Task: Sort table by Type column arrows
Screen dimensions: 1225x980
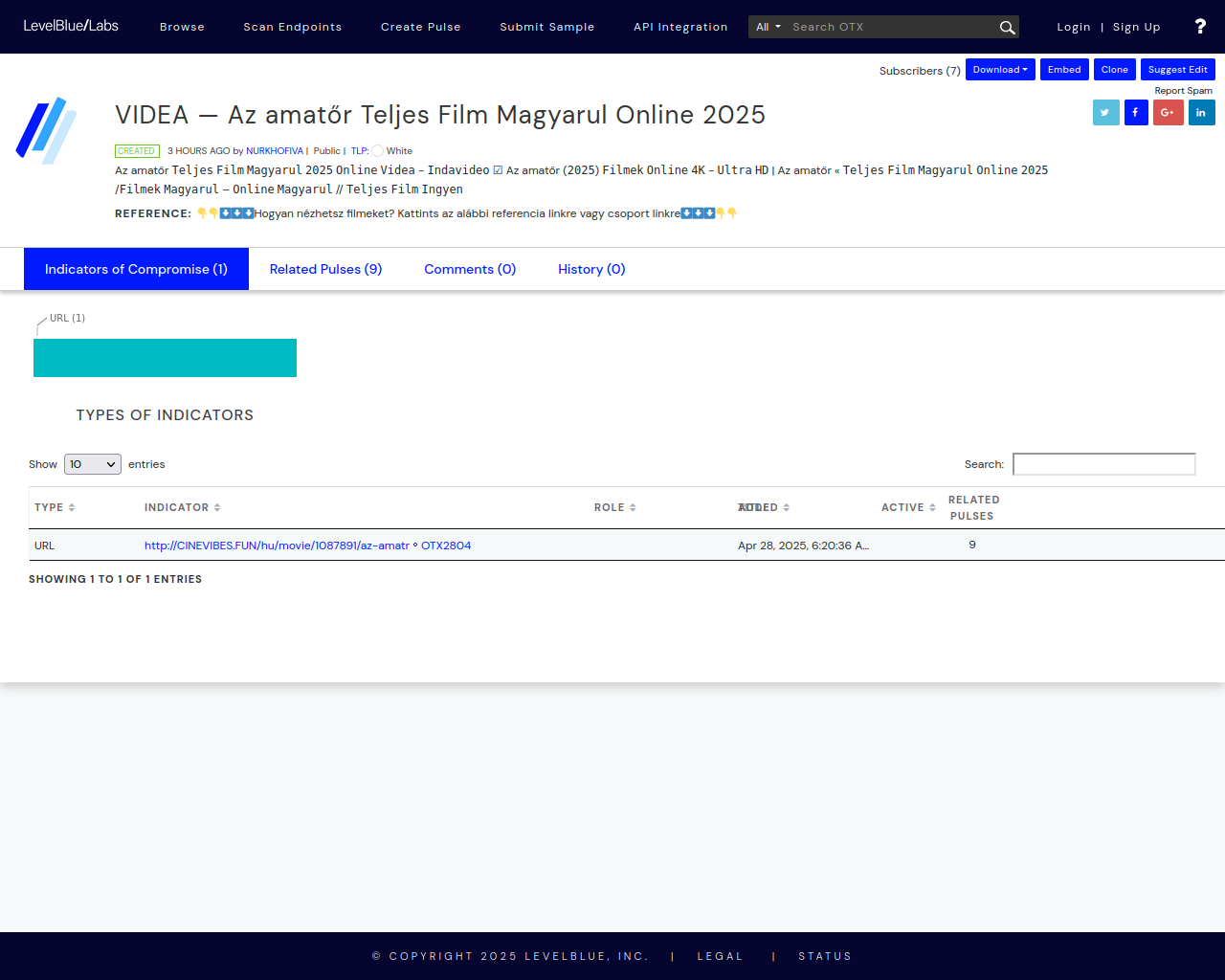Action: pos(72,507)
